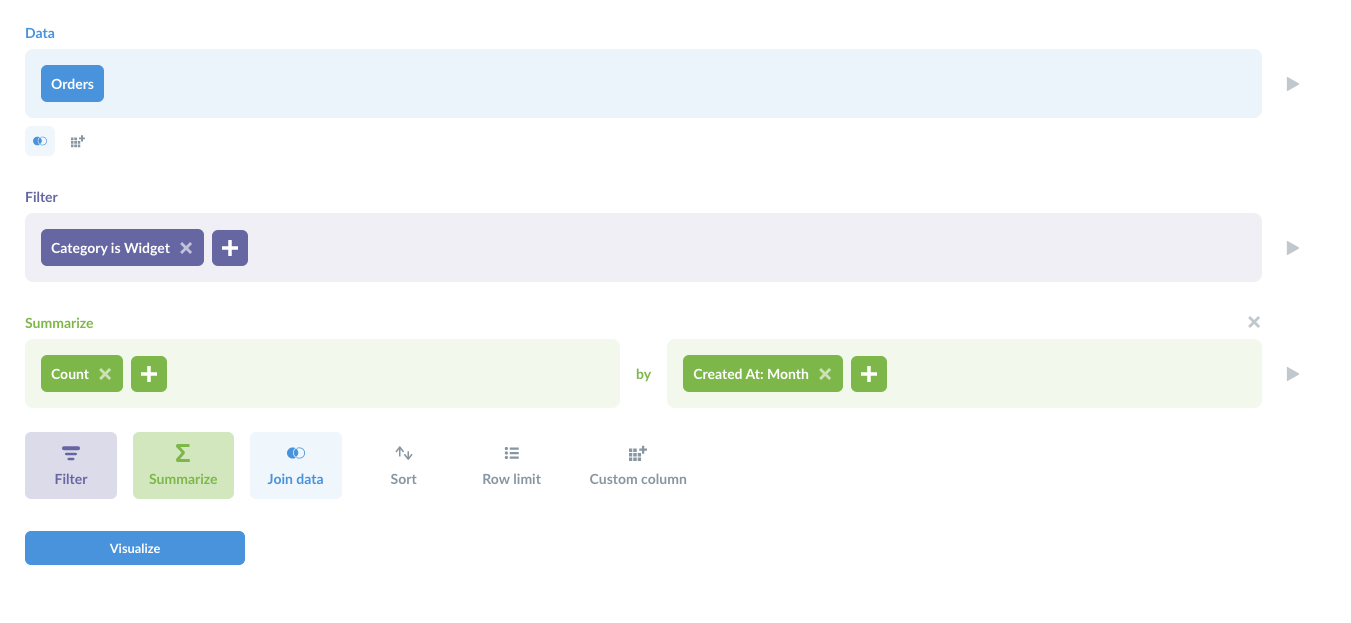
Task: Select the Filter step icon in the toolbar
Action: pyautogui.click(x=70, y=464)
